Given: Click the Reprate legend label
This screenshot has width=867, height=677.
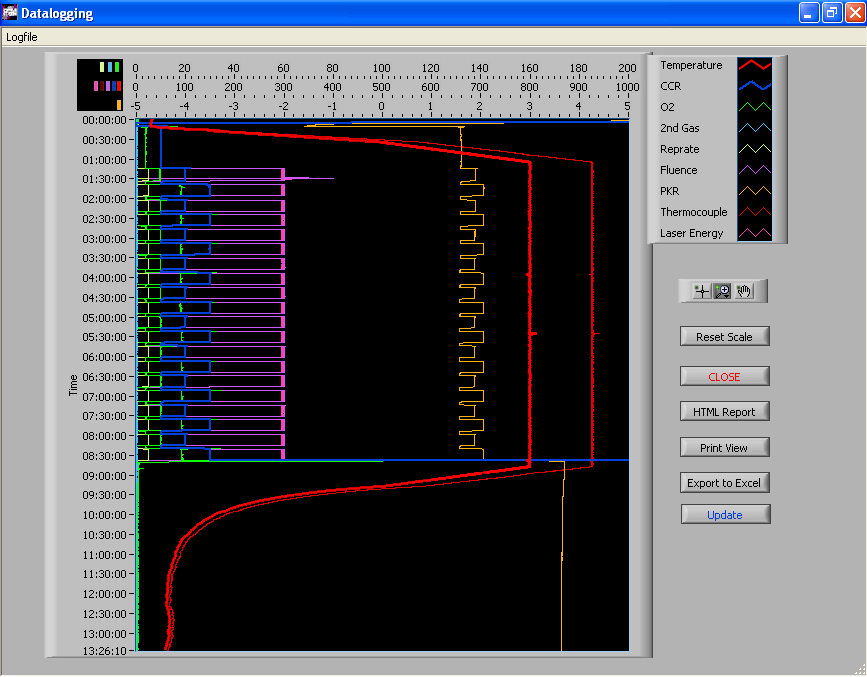Looking at the screenshot, I should [680, 149].
